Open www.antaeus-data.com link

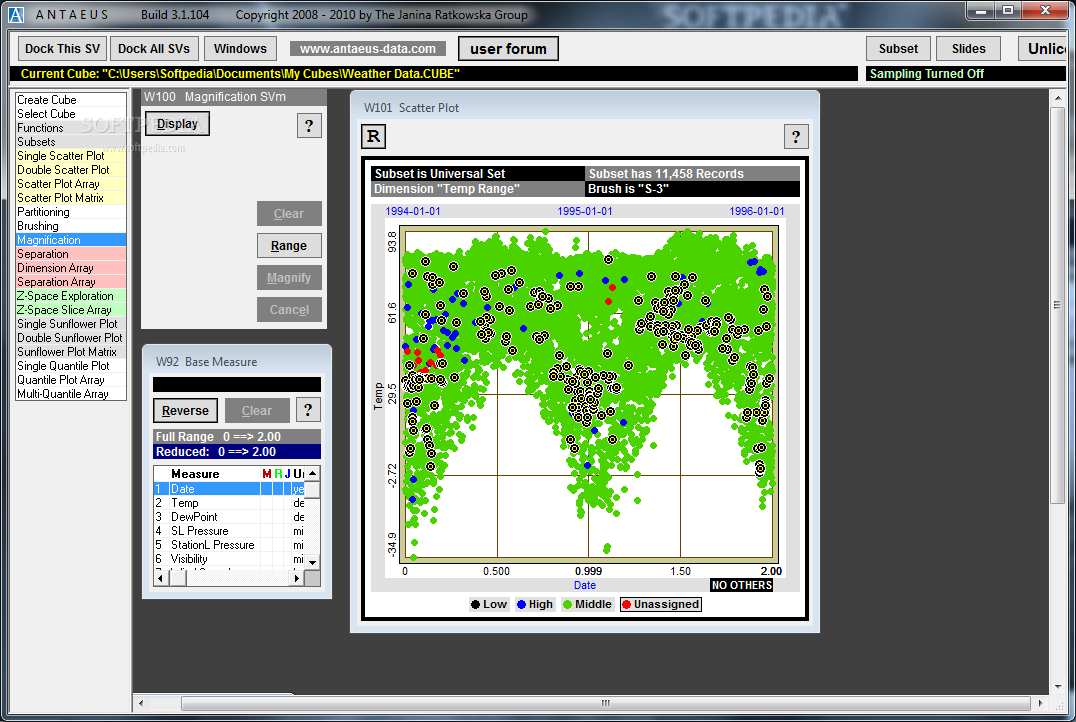368,49
